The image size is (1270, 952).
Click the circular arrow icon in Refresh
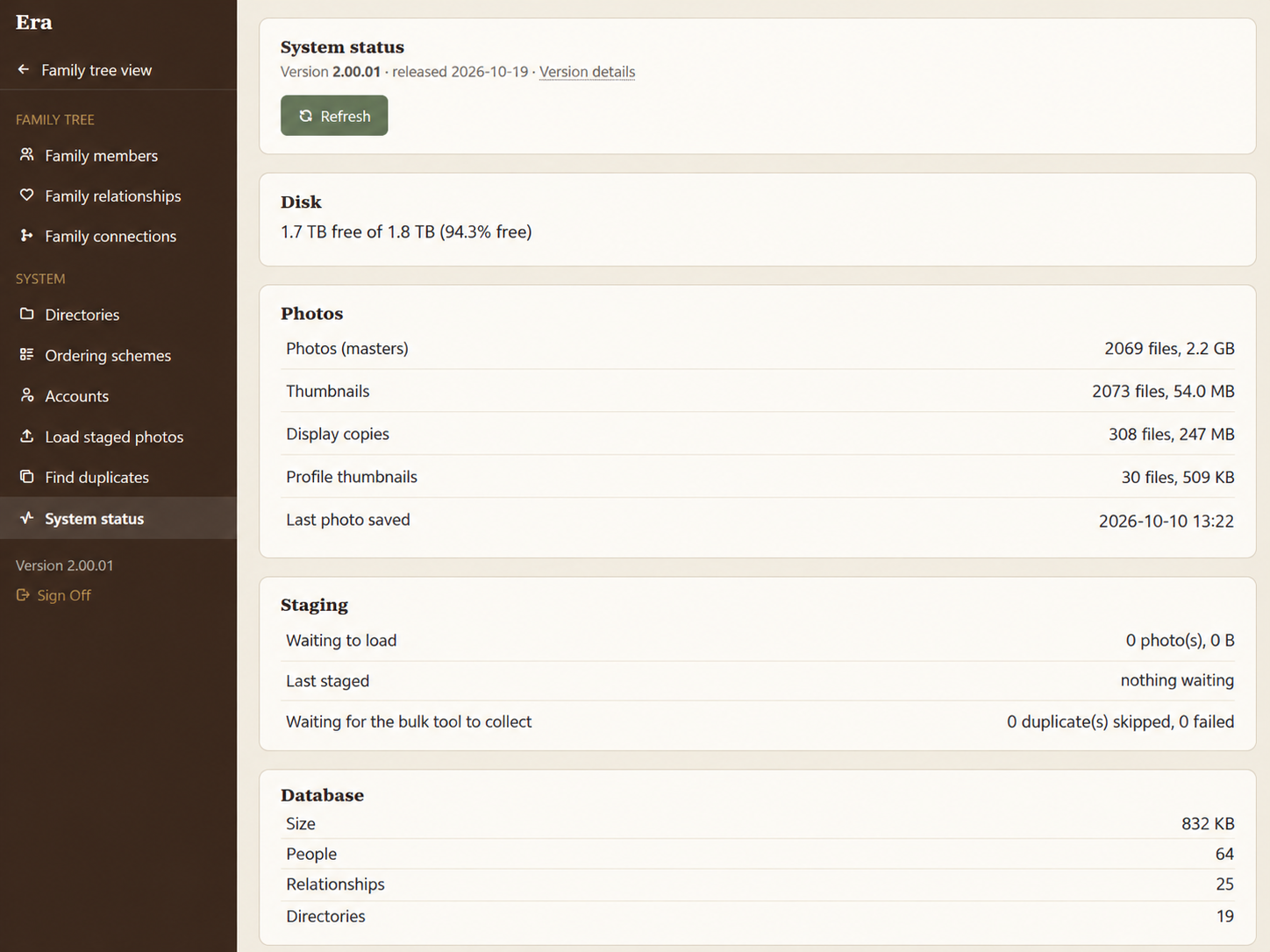305,116
